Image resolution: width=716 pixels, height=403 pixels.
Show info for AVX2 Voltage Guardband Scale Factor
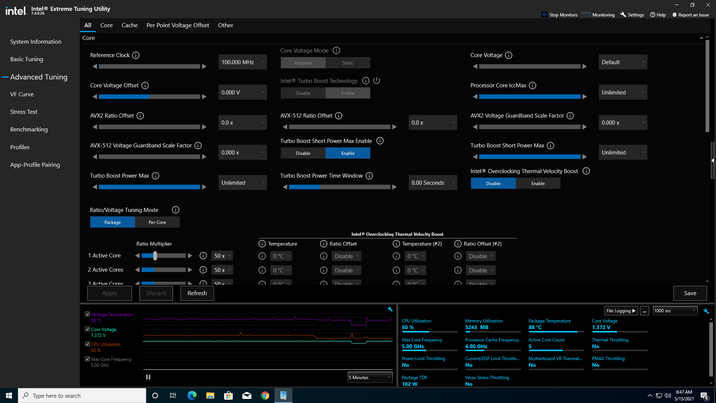click(570, 116)
